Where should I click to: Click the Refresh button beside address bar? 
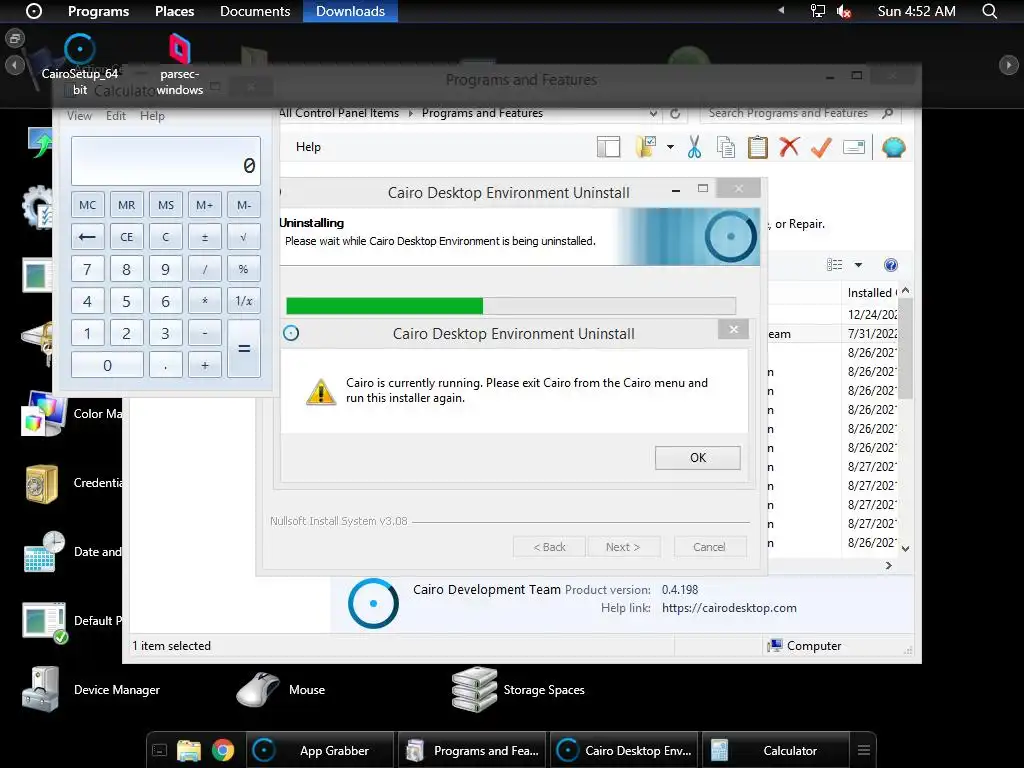[675, 114]
